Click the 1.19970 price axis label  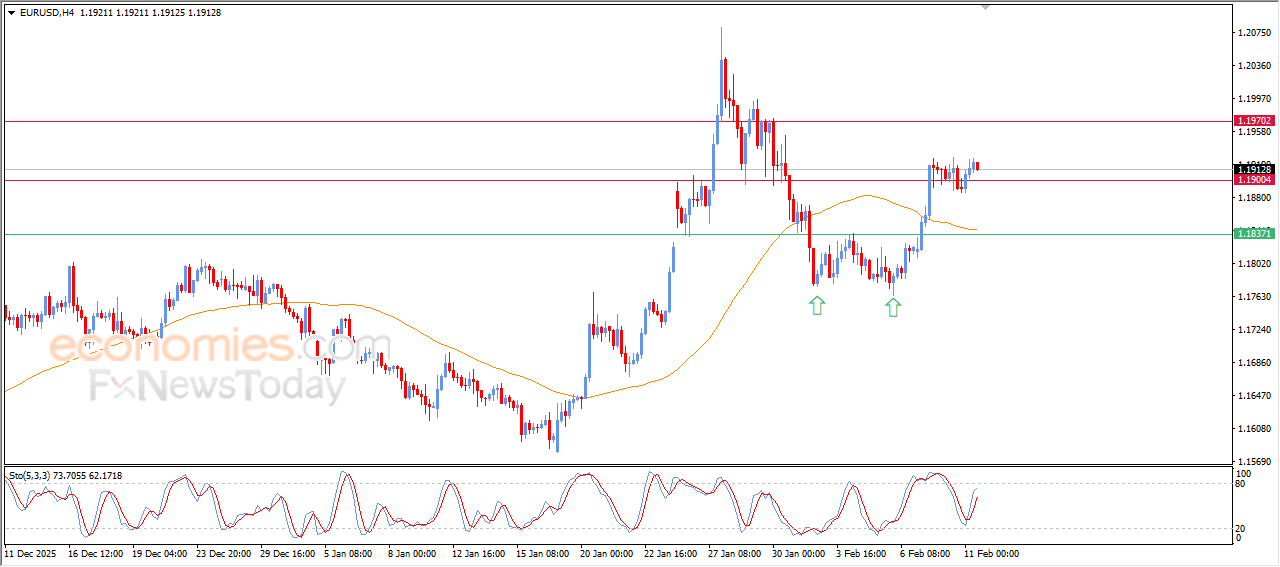1254,99
